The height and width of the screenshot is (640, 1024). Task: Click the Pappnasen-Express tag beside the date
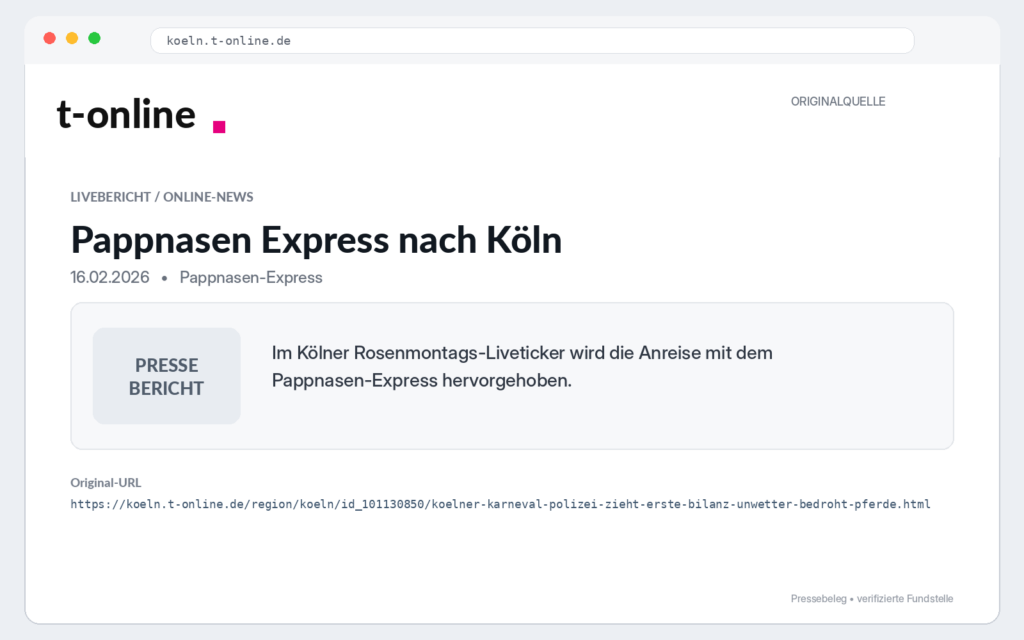251,278
